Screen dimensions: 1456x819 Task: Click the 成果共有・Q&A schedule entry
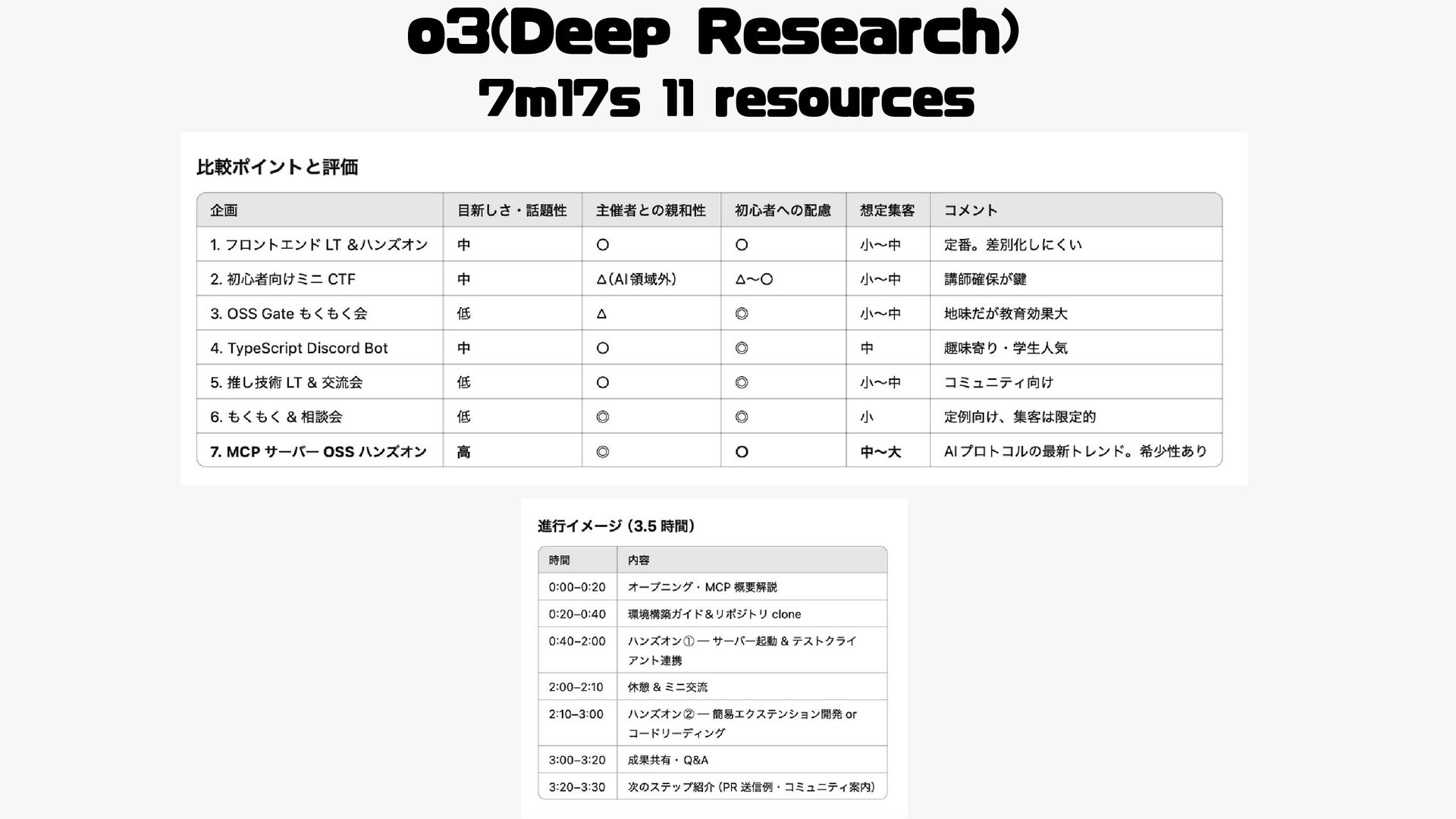pos(668,760)
